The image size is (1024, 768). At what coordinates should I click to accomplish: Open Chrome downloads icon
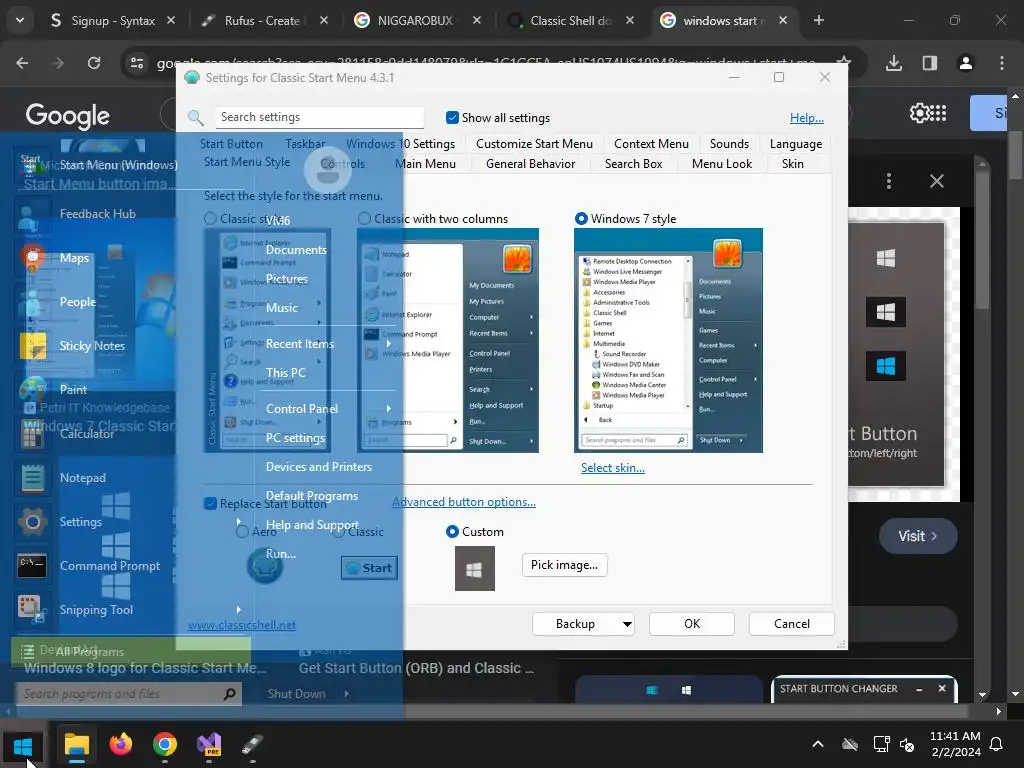click(894, 63)
